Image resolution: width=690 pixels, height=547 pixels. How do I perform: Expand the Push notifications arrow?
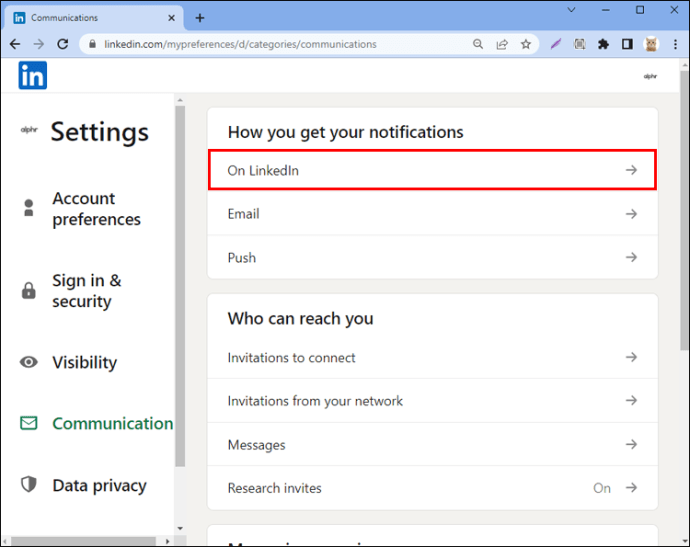631,258
